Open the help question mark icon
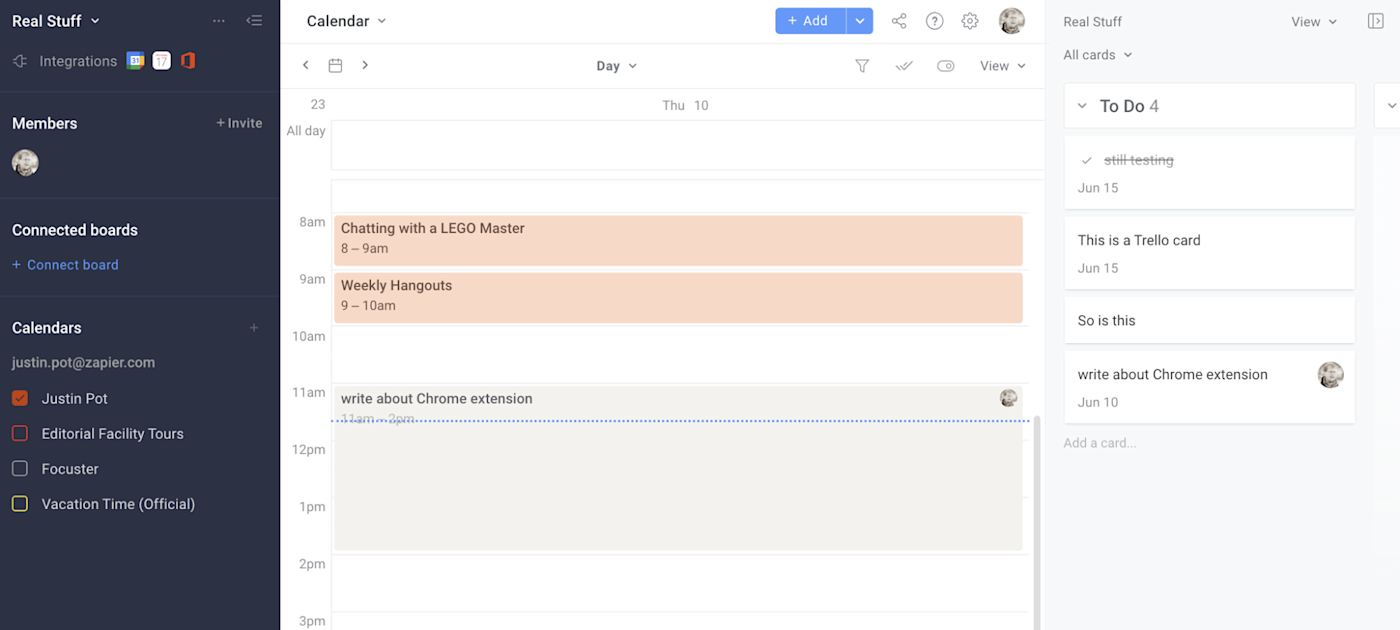Viewport: 1400px width, 630px height. point(934,21)
